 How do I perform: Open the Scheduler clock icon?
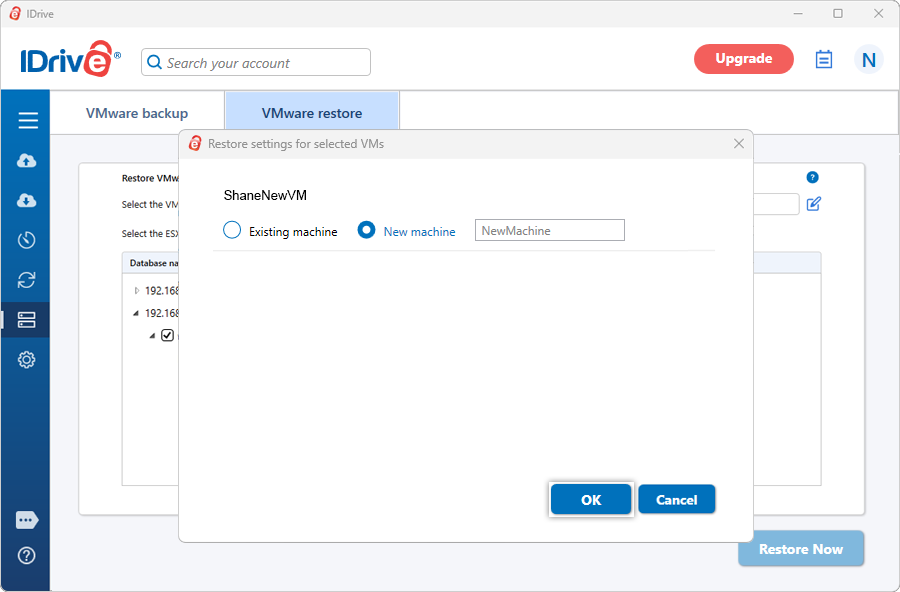tap(26, 239)
